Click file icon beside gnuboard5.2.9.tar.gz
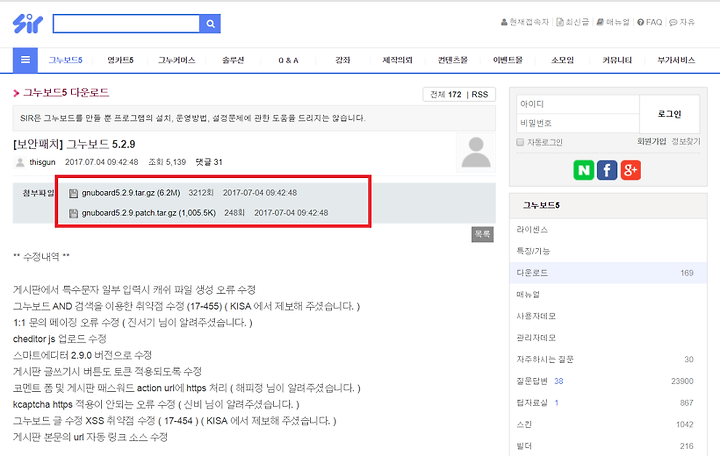The image size is (720, 456). pyautogui.click(x=73, y=193)
